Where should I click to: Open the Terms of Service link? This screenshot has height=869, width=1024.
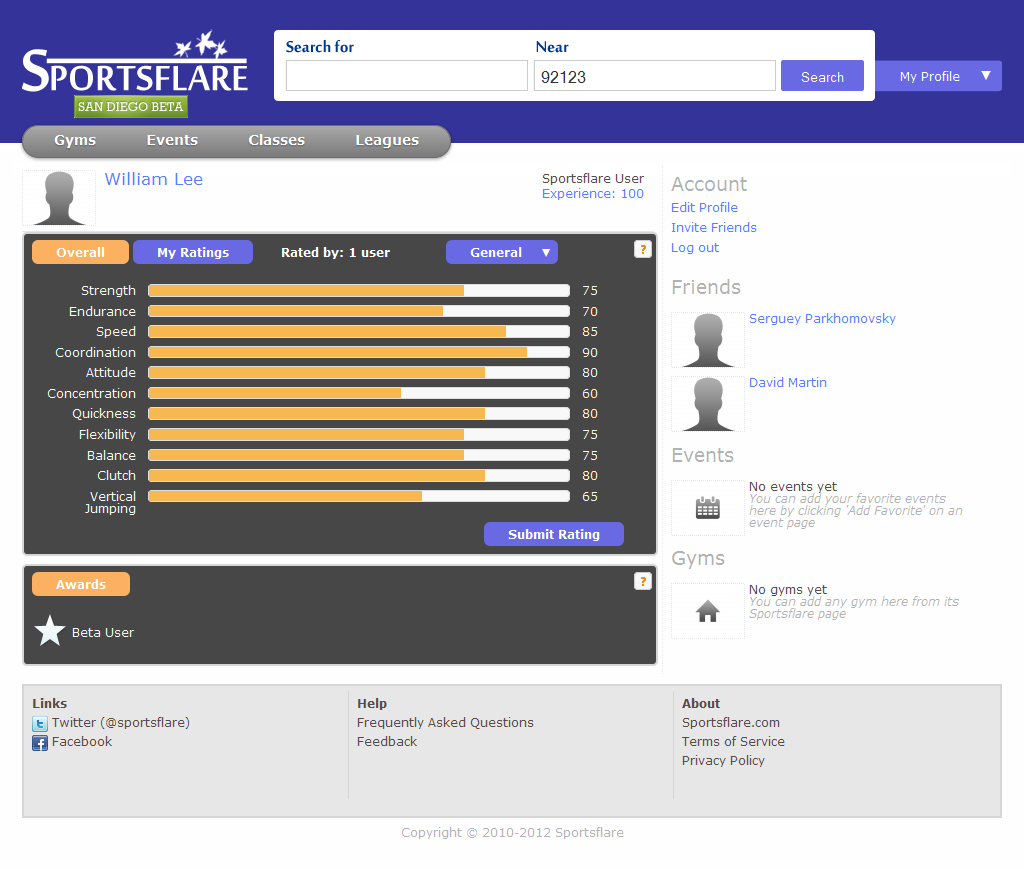click(x=733, y=742)
